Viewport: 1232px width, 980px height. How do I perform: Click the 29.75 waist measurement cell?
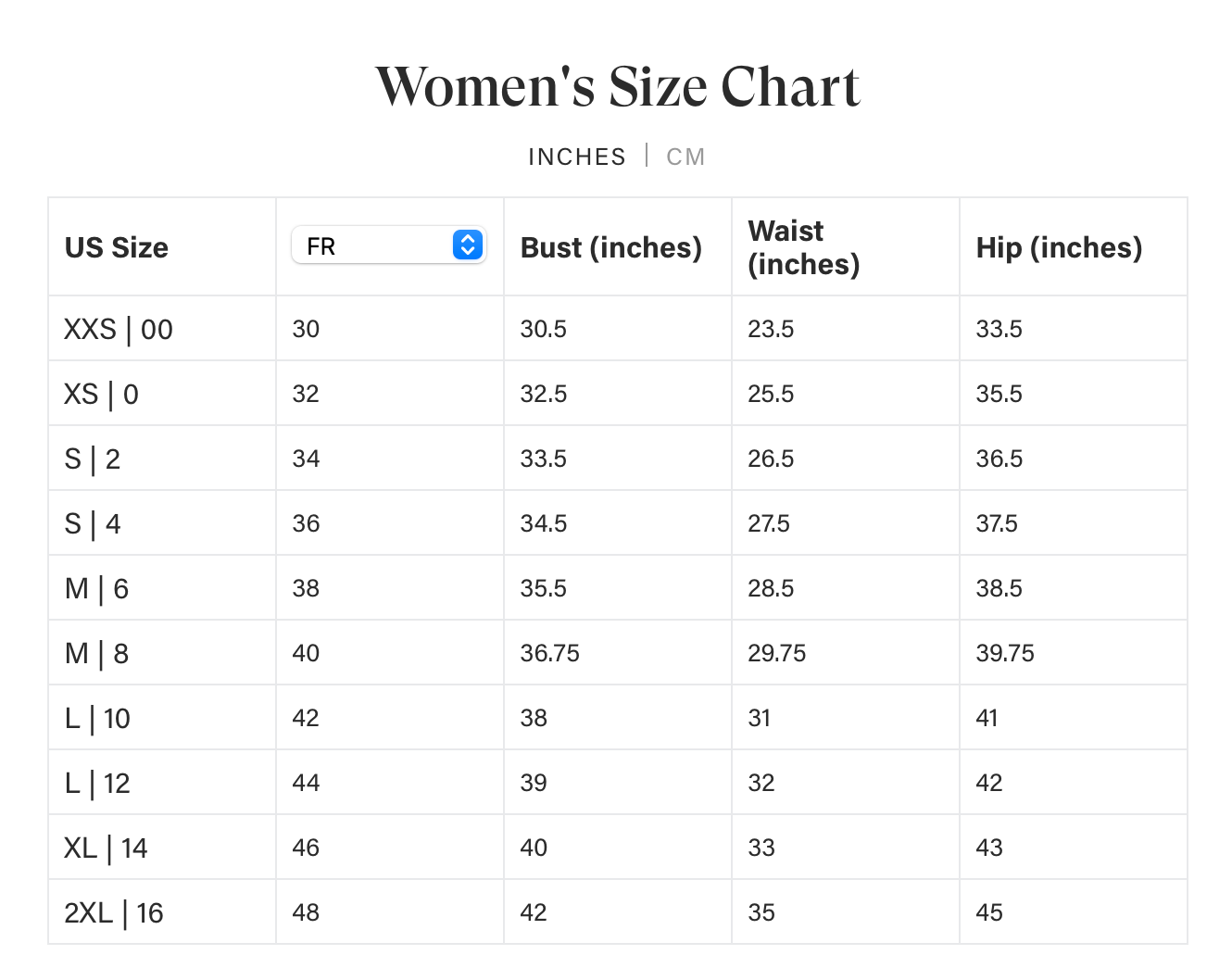(777, 654)
